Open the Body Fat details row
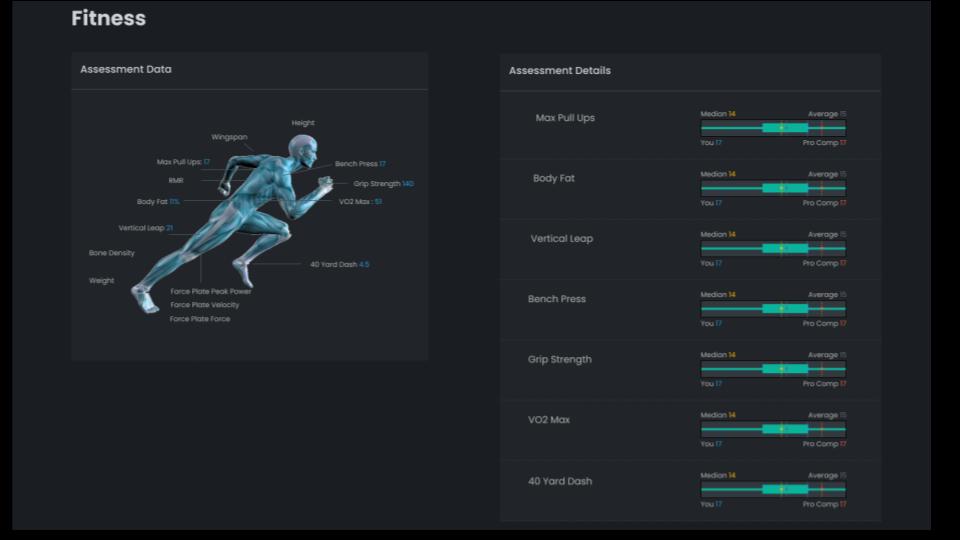 click(x=554, y=178)
